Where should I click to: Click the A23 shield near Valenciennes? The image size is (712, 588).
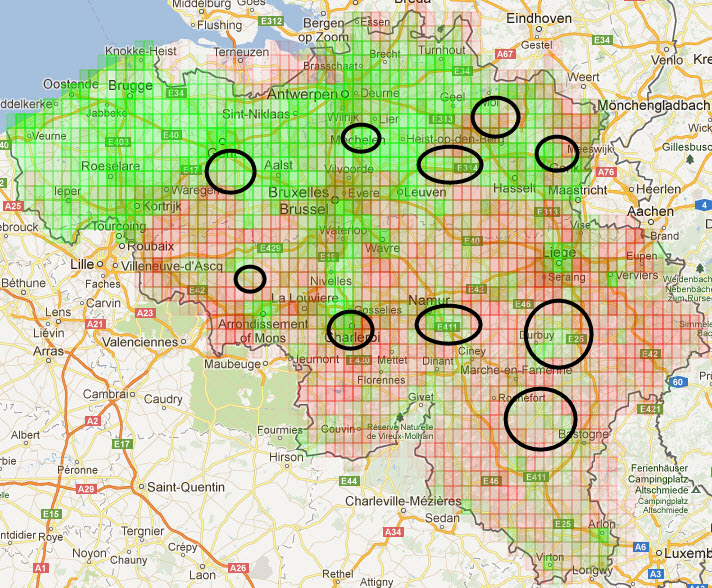point(146,313)
